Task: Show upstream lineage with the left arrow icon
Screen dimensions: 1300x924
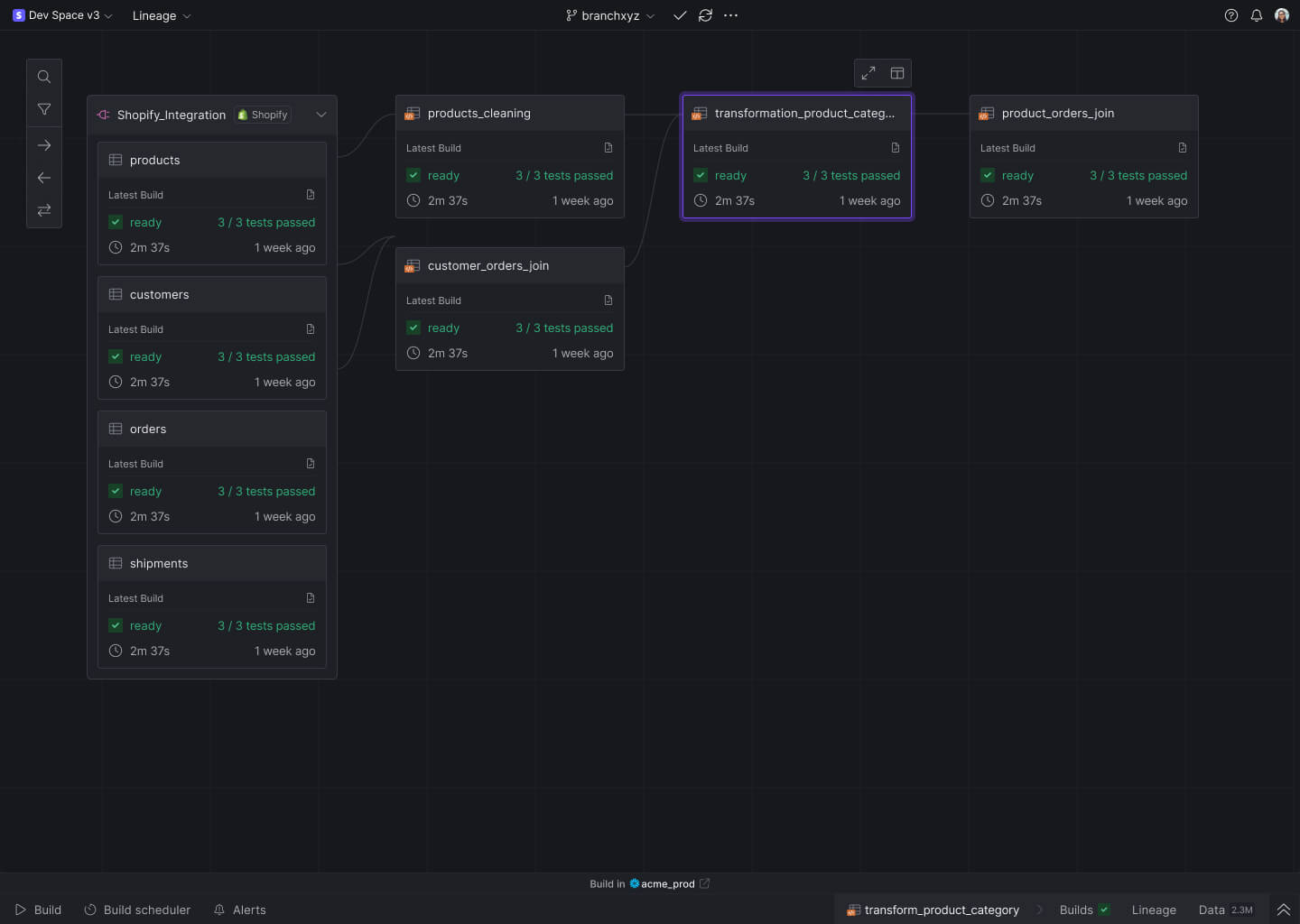Action: tap(43, 178)
